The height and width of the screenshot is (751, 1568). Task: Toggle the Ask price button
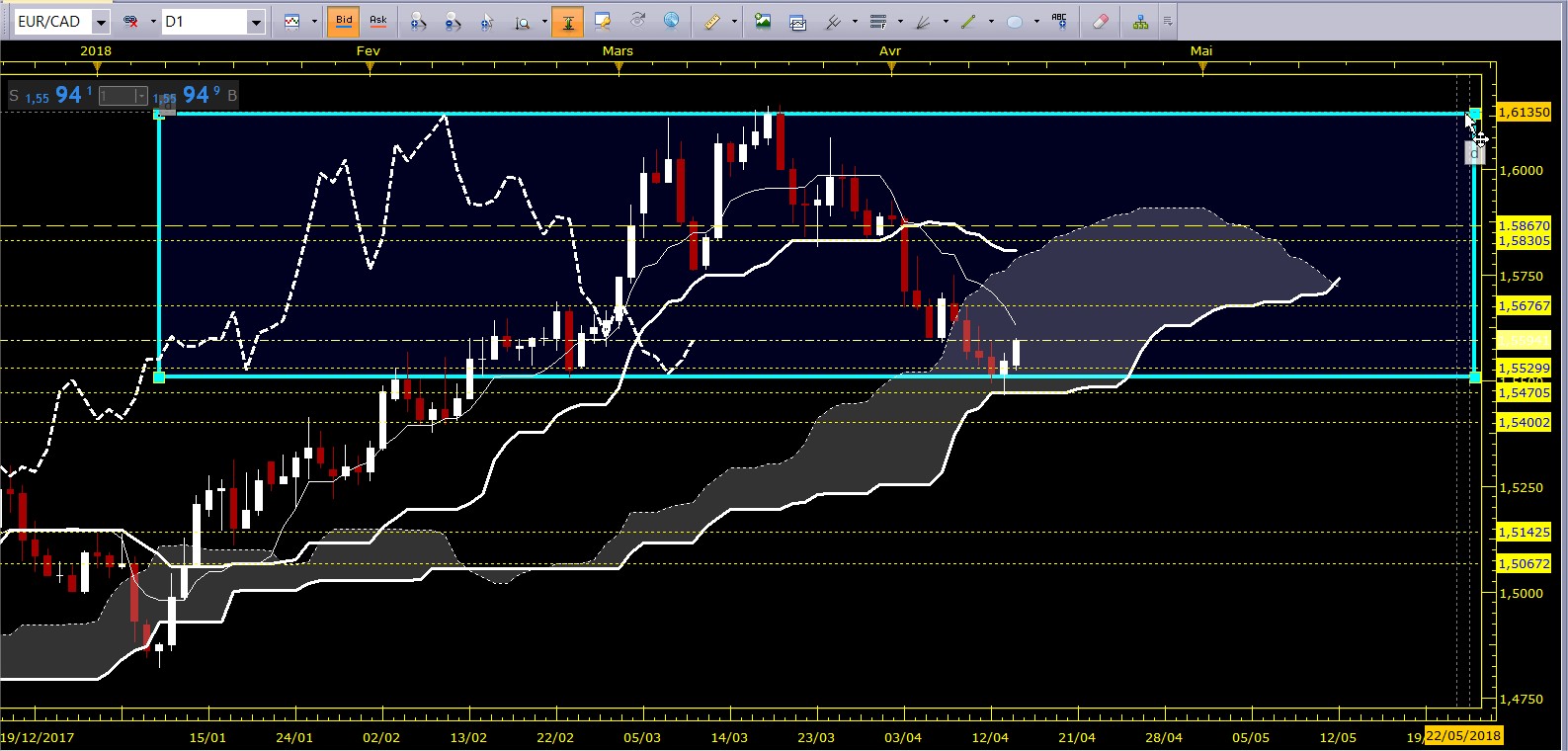378,21
